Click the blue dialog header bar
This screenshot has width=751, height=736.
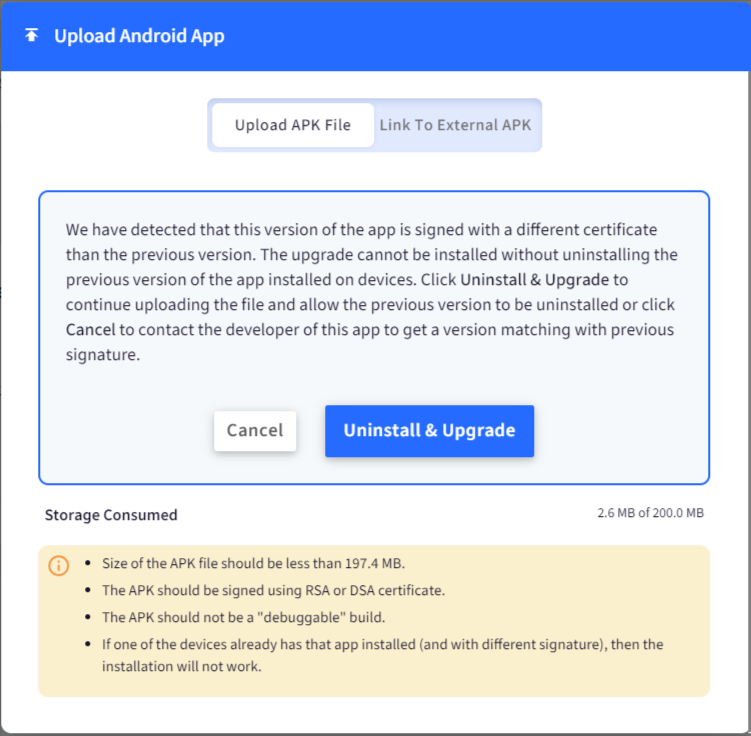(376, 36)
